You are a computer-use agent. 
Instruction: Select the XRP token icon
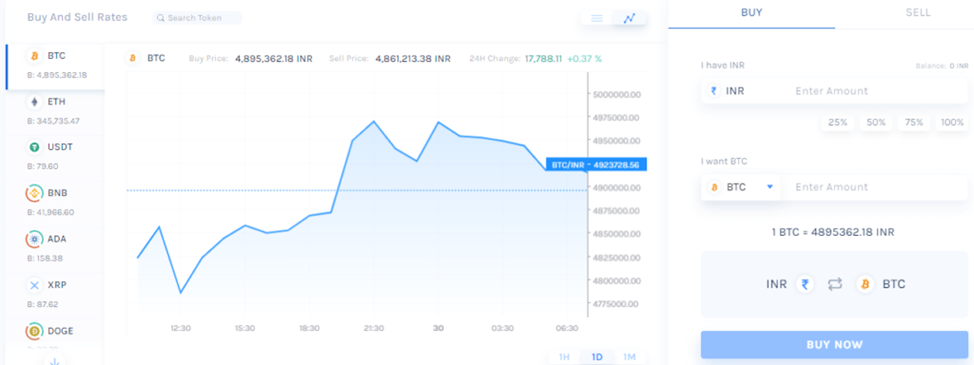(x=34, y=285)
